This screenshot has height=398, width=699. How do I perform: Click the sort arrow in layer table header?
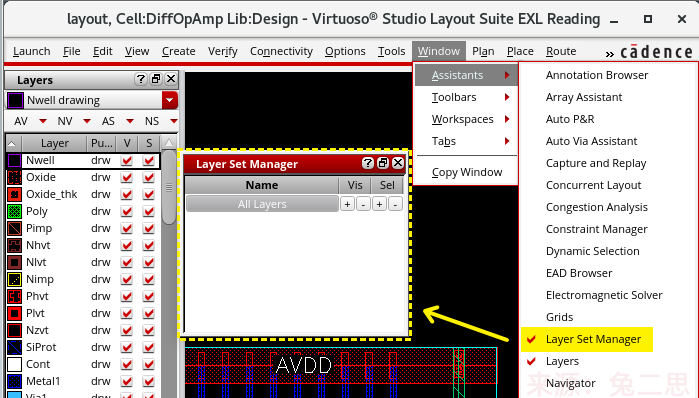click(x=12, y=144)
